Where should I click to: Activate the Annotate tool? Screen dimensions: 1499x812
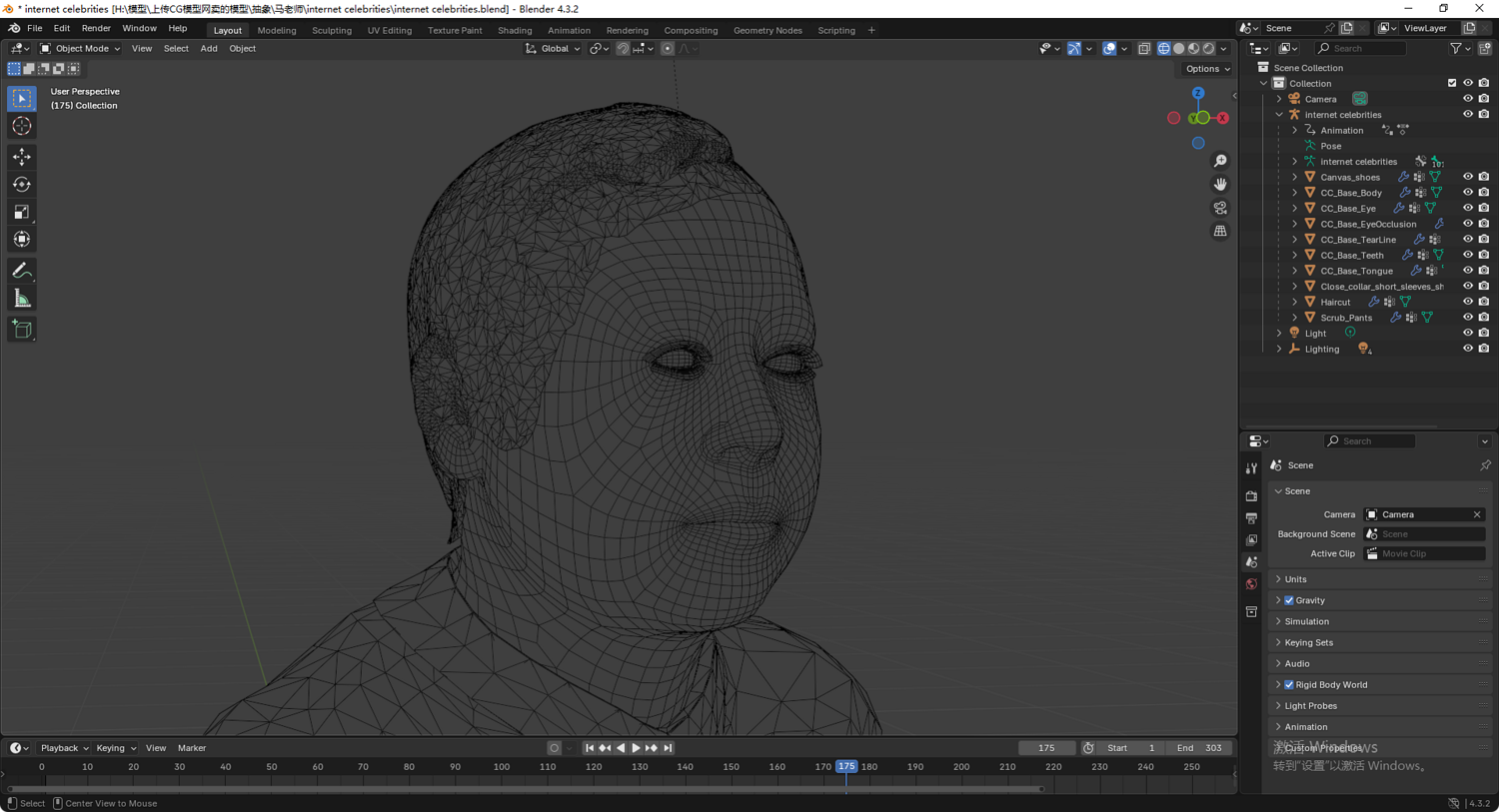pyautogui.click(x=21, y=271)
